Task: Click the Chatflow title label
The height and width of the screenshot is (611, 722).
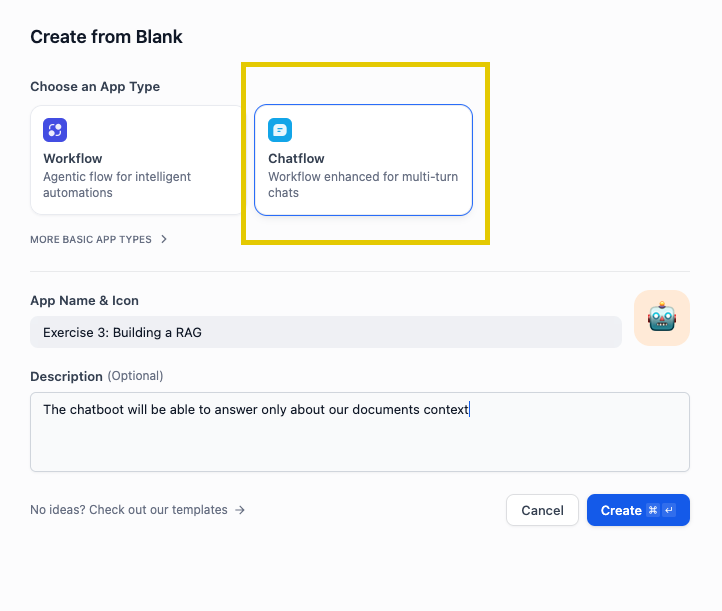Action: coord(296,159)
